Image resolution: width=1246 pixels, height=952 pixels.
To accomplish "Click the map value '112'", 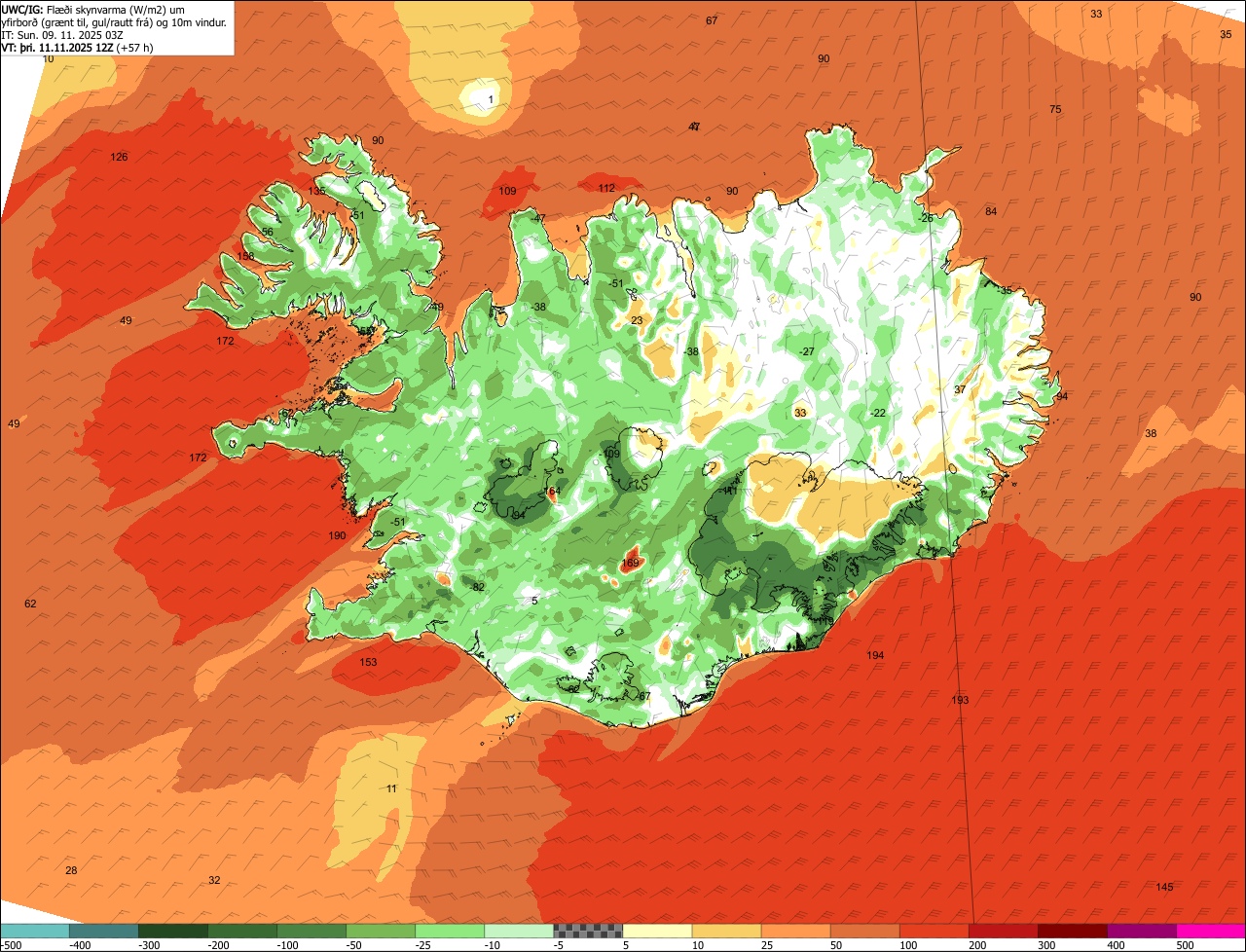I will point(606,189).
